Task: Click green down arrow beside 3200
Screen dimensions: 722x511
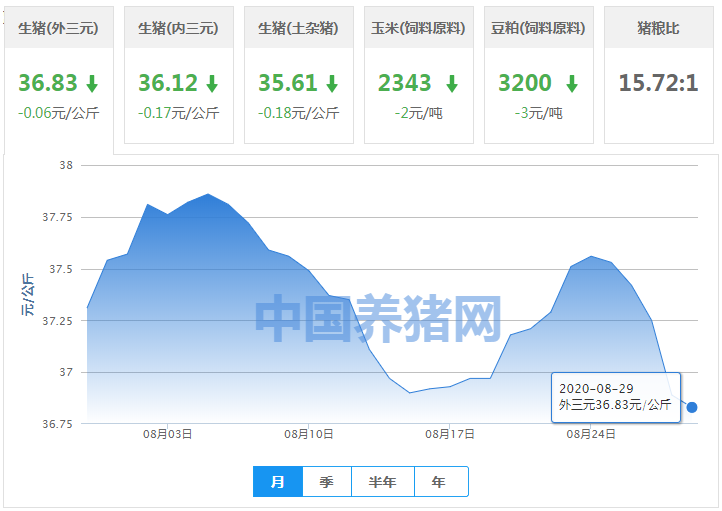Action: [572, 84]
